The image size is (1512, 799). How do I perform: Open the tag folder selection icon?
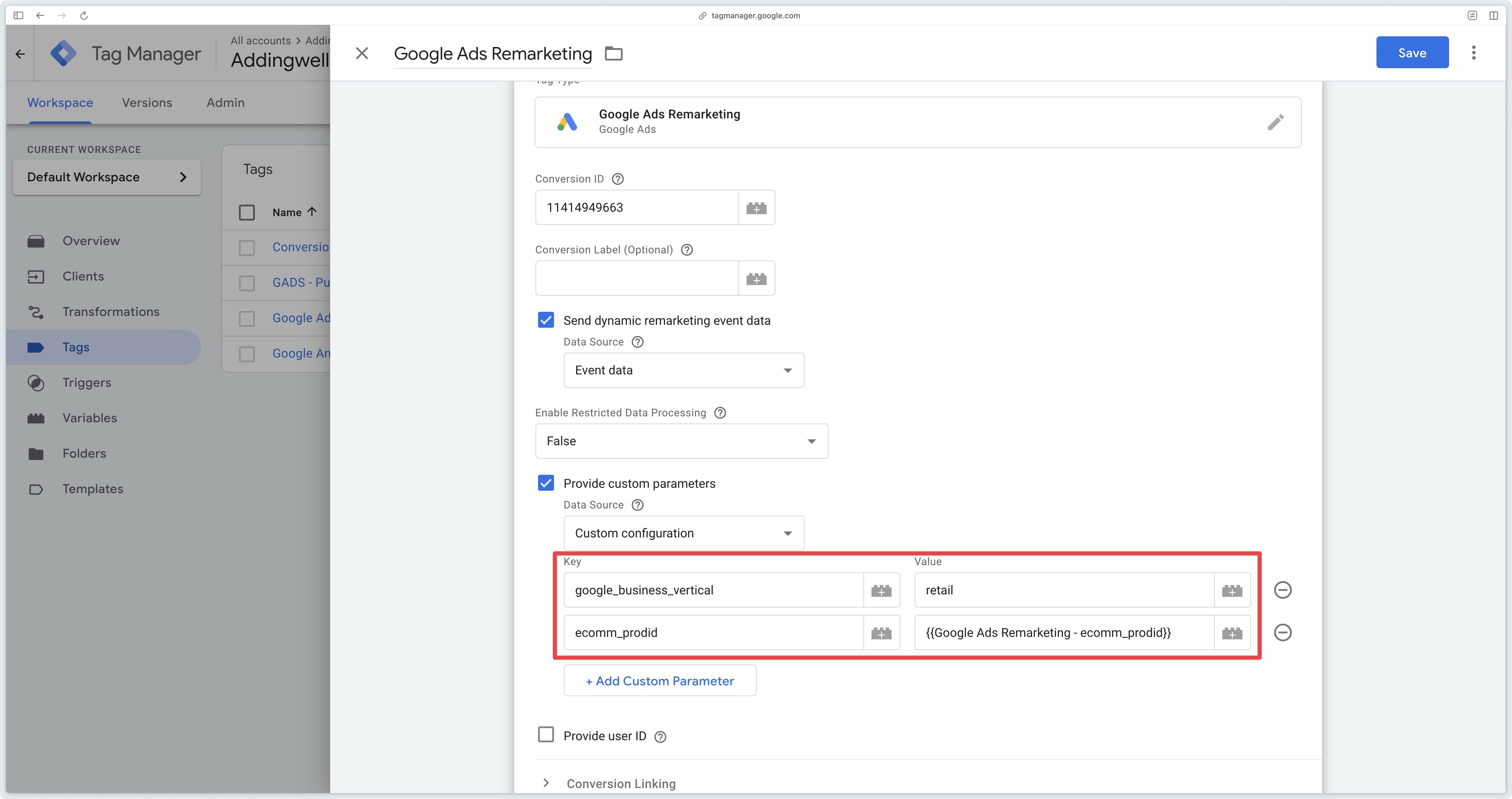613,53
